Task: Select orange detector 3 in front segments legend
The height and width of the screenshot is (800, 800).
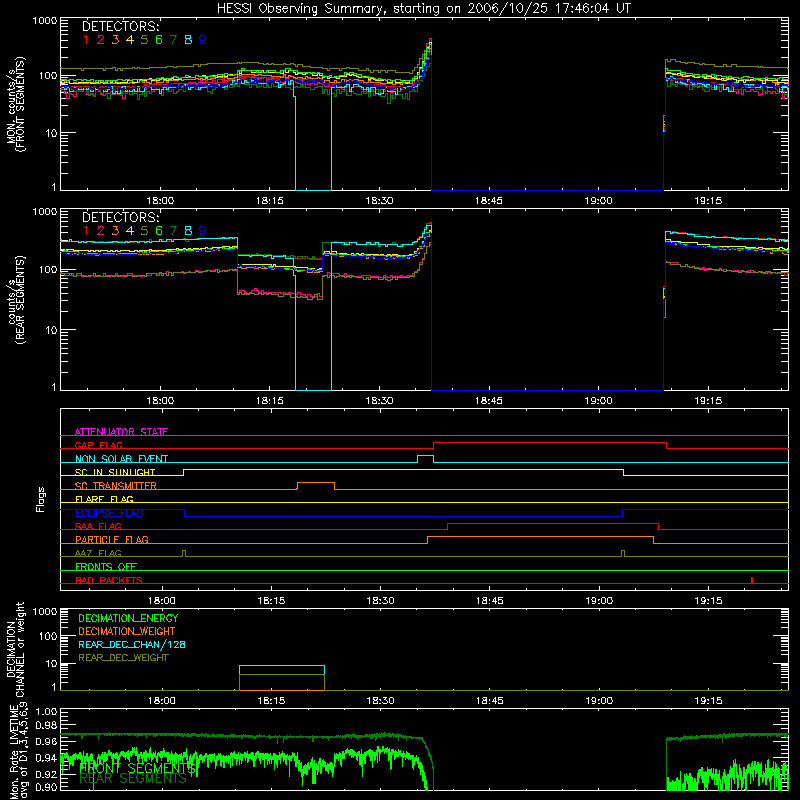Action: click(115, 40)
